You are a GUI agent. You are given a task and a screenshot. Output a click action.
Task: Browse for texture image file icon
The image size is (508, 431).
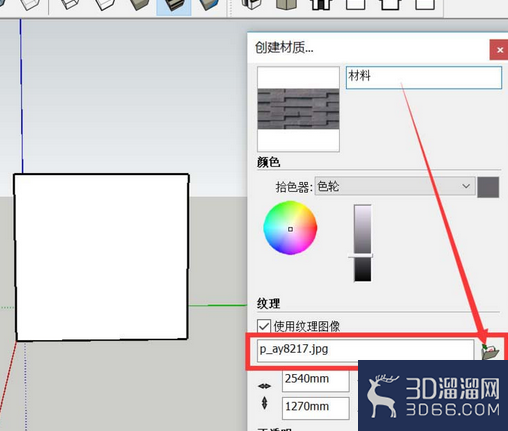click(x=490, y=352)
